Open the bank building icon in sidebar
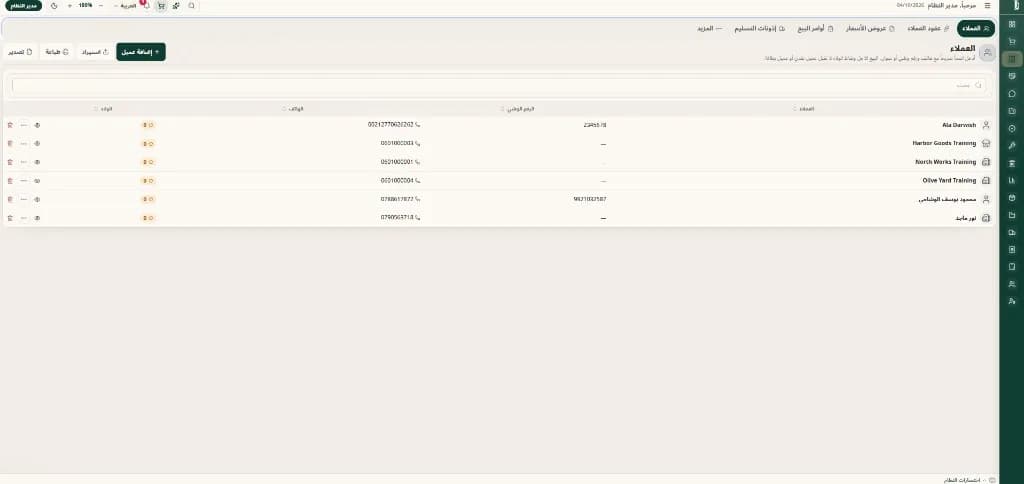The image size is (1024, 484). pyautogui.click(x=1012, y=163)
